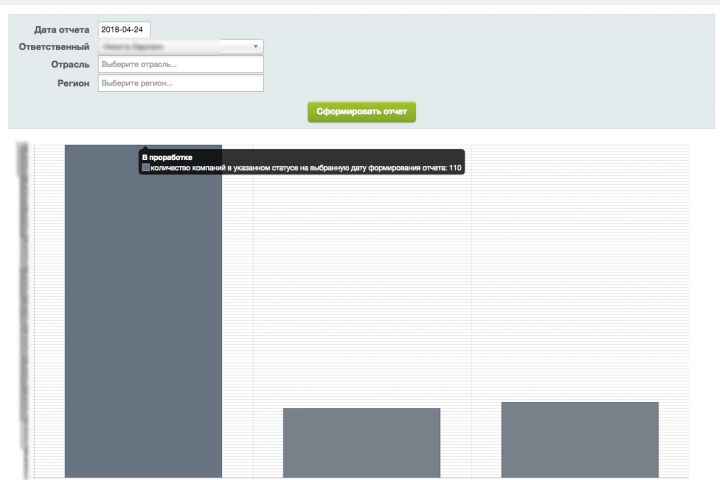Screen dimensions: 720x480
Task: Click the Ответственный label
Action: (x=54, y=47)
